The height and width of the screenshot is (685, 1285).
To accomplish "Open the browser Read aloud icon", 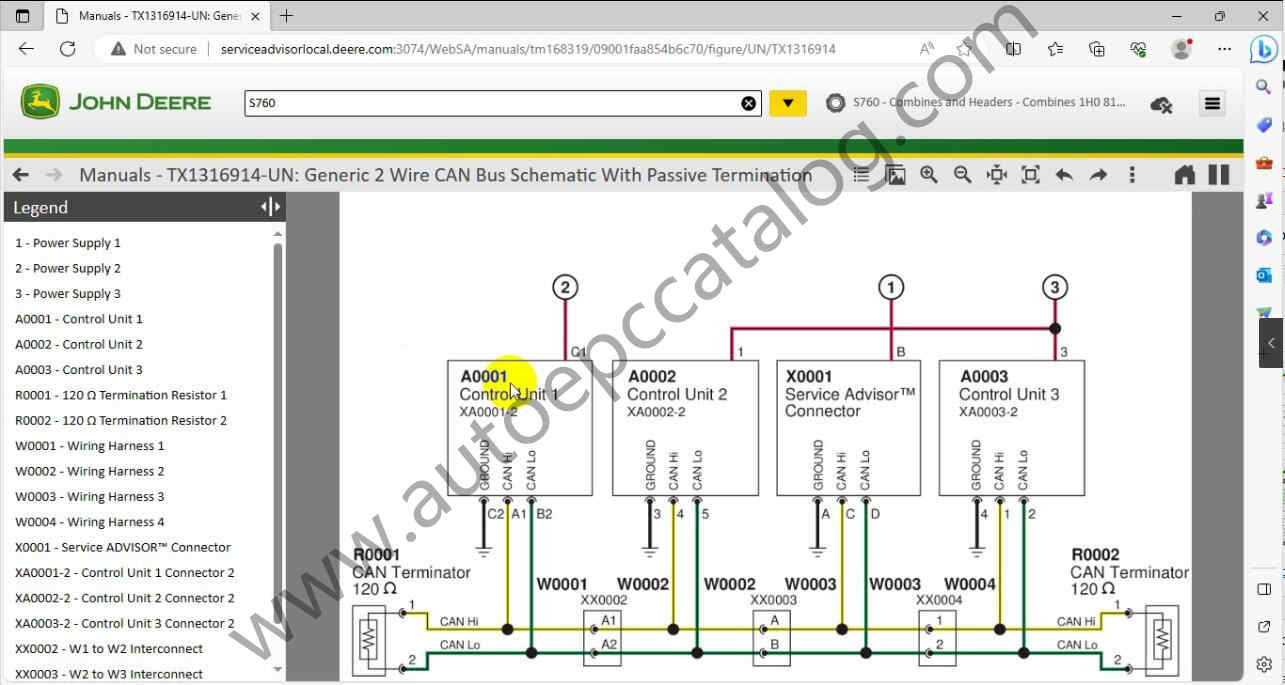I will [927, 48].
